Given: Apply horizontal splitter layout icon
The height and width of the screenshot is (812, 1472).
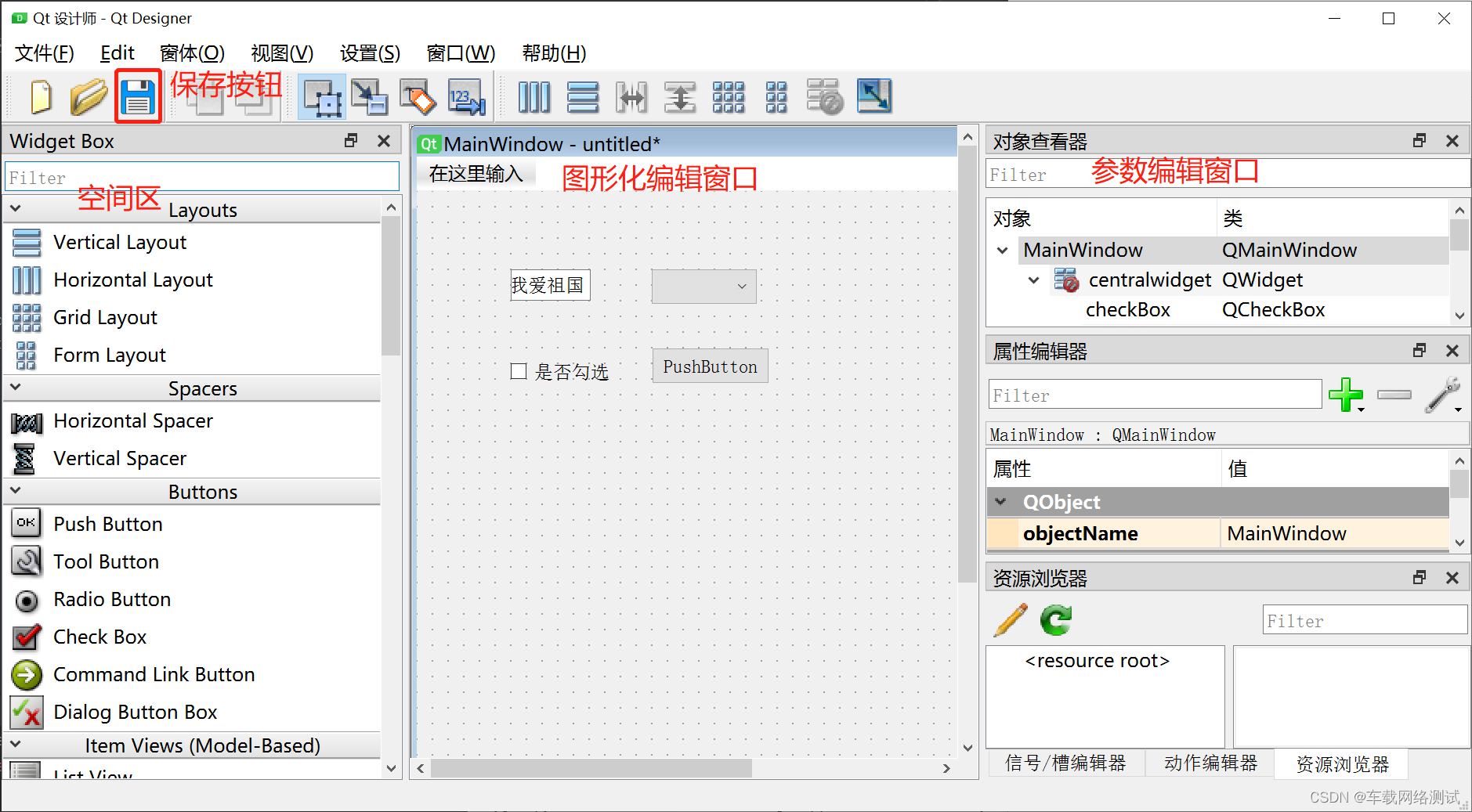Looking at the screenshot, I should pyautogui.click(x=631, y=97).
